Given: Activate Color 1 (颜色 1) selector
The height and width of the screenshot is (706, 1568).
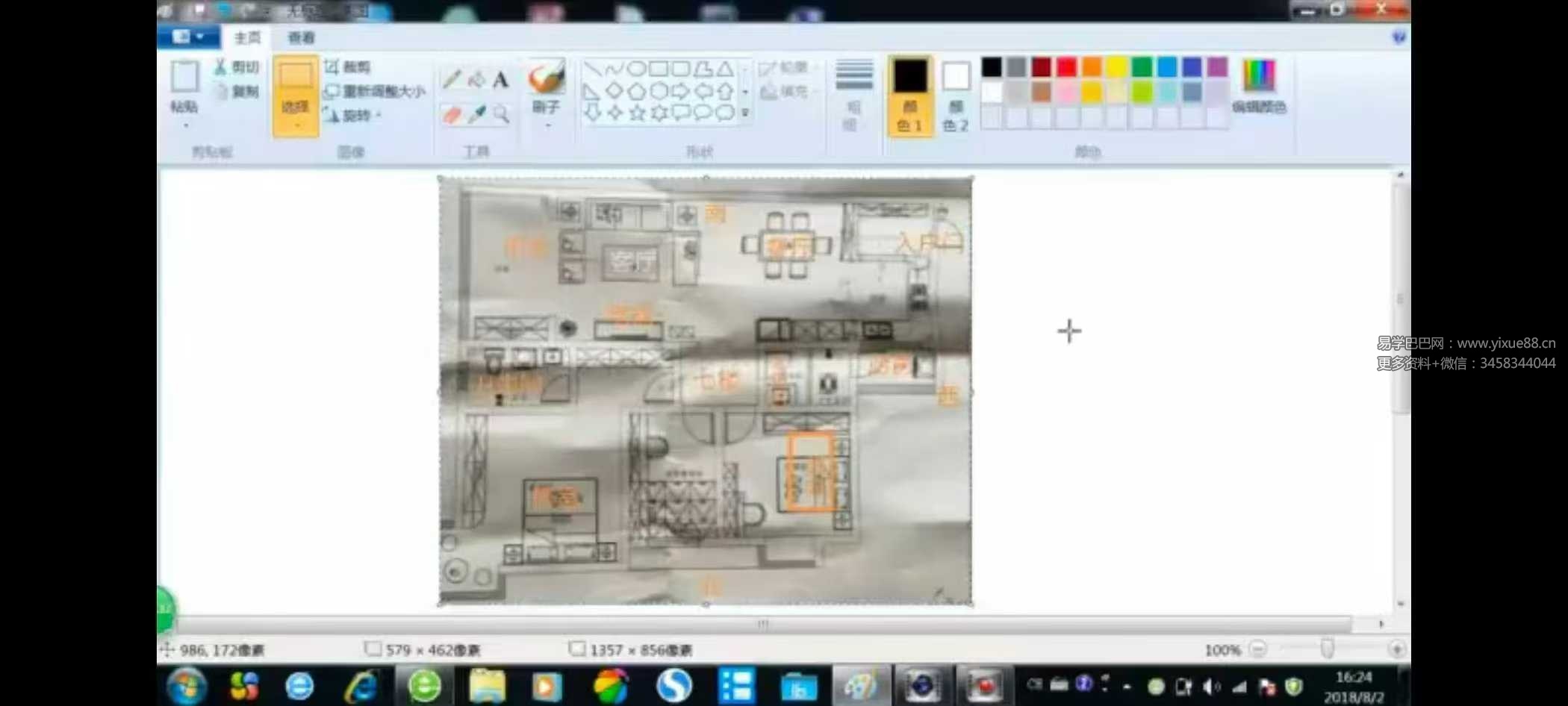Looking at the screenshot, I should (x=909, y=95).
